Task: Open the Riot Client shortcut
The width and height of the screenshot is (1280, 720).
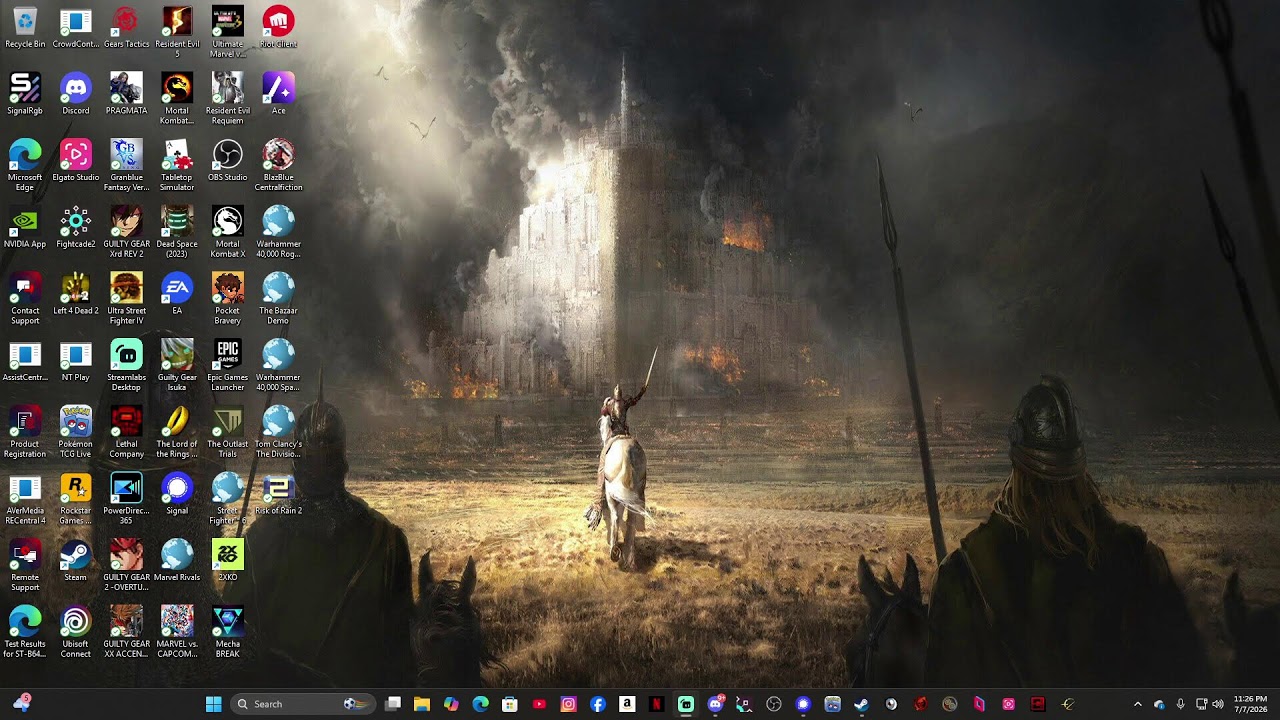Action: pos(278,28)
